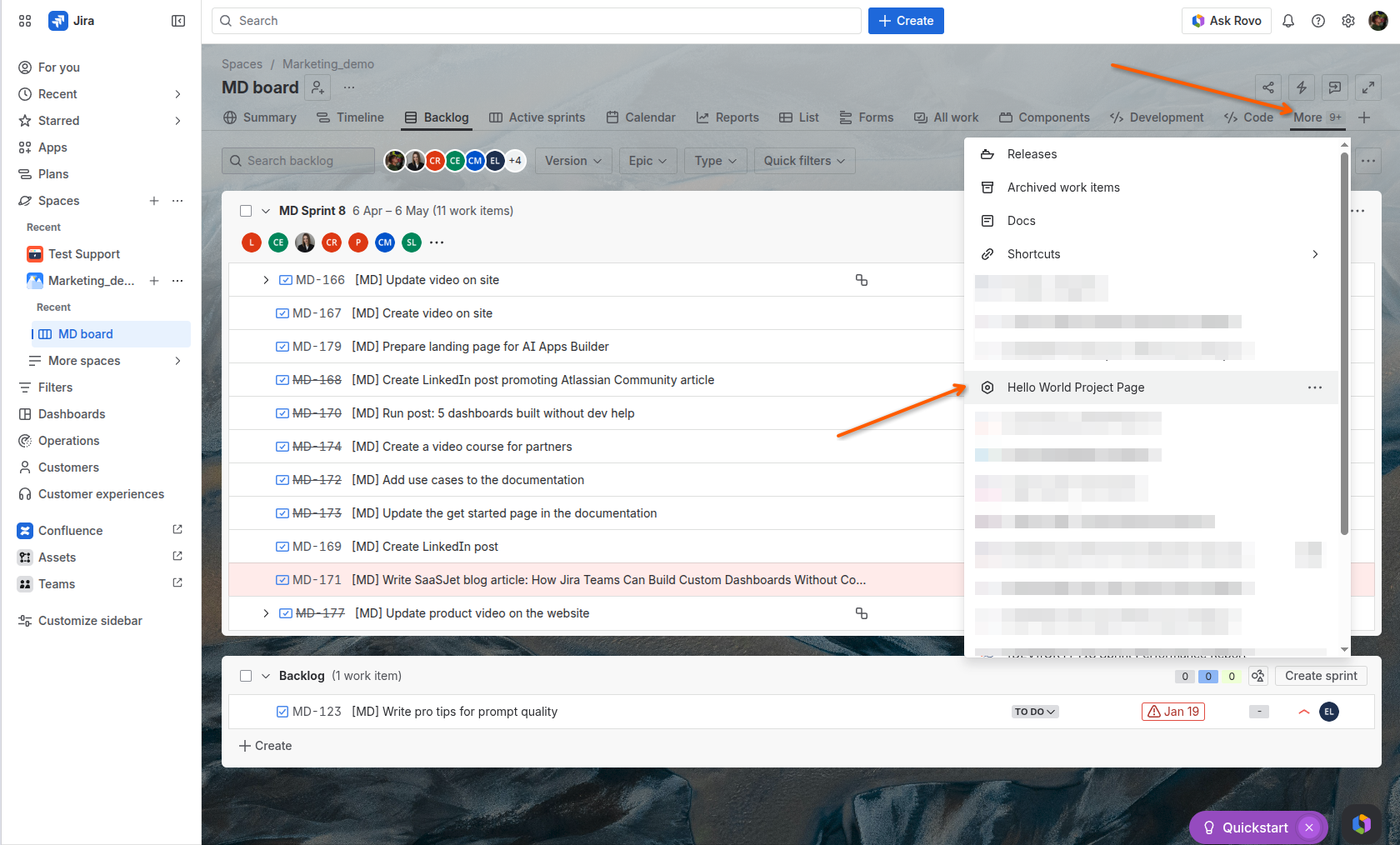Click the child work items icon on MD-177

click(862, 613)
